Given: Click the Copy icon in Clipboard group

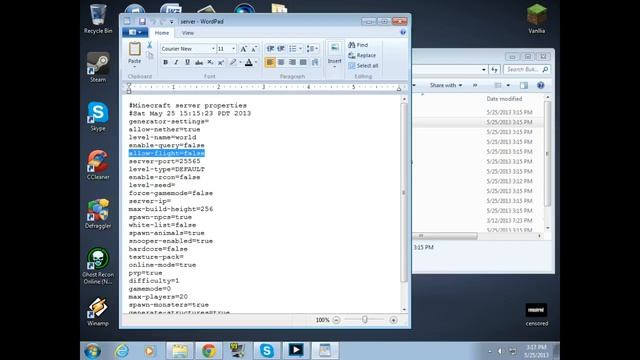Looking at the screenshot, I should coord(150,55).
